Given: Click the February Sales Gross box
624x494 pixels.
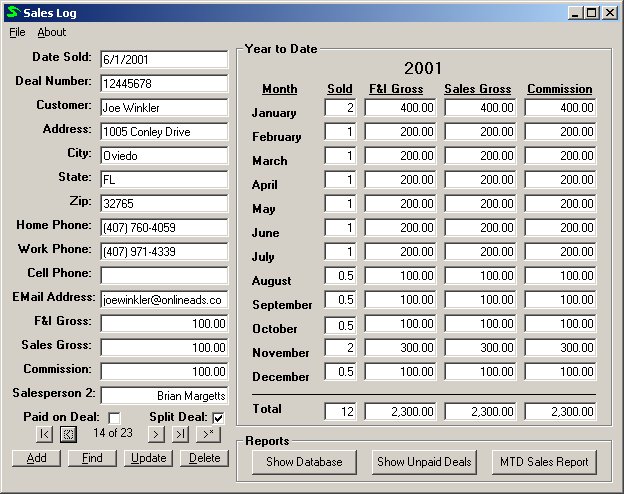Looking at the screenshot, I should click(480, 131).
